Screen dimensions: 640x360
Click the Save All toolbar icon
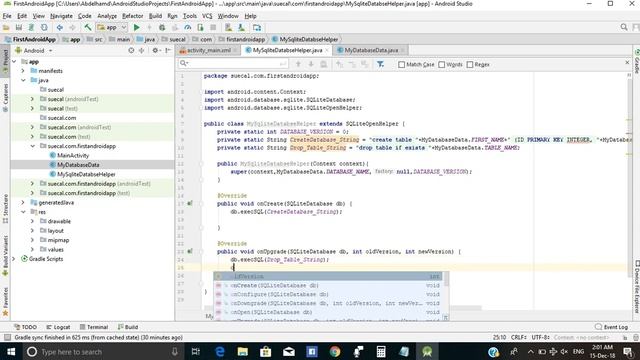tap(19, 27)
